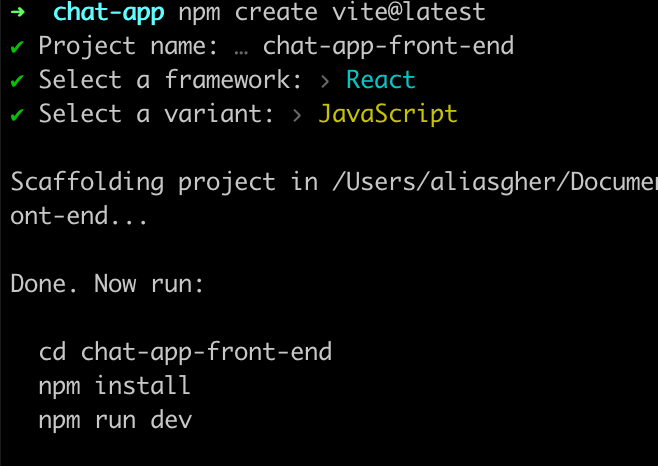This screenshot has width=658, height=466.
Task: Click the 'npm create vite@latest' command text
Action: [x=332, y=11]
